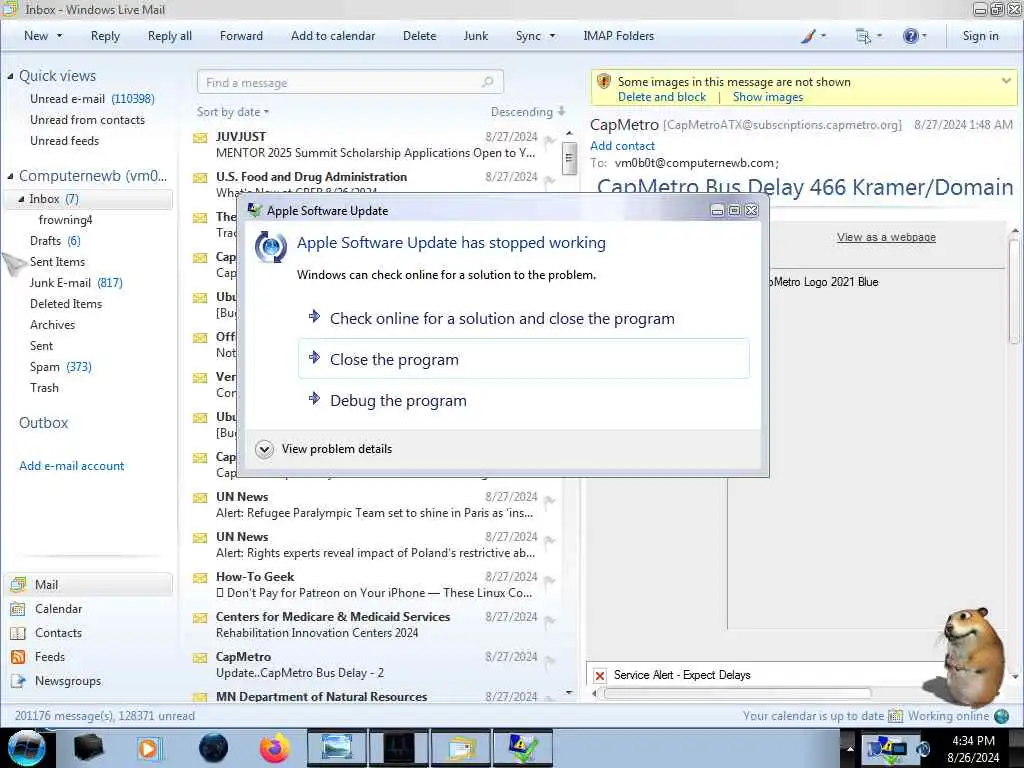1024x768 pixels.
Task: Click the reading pane horizontal scrollbar
Action: [738, 693]
